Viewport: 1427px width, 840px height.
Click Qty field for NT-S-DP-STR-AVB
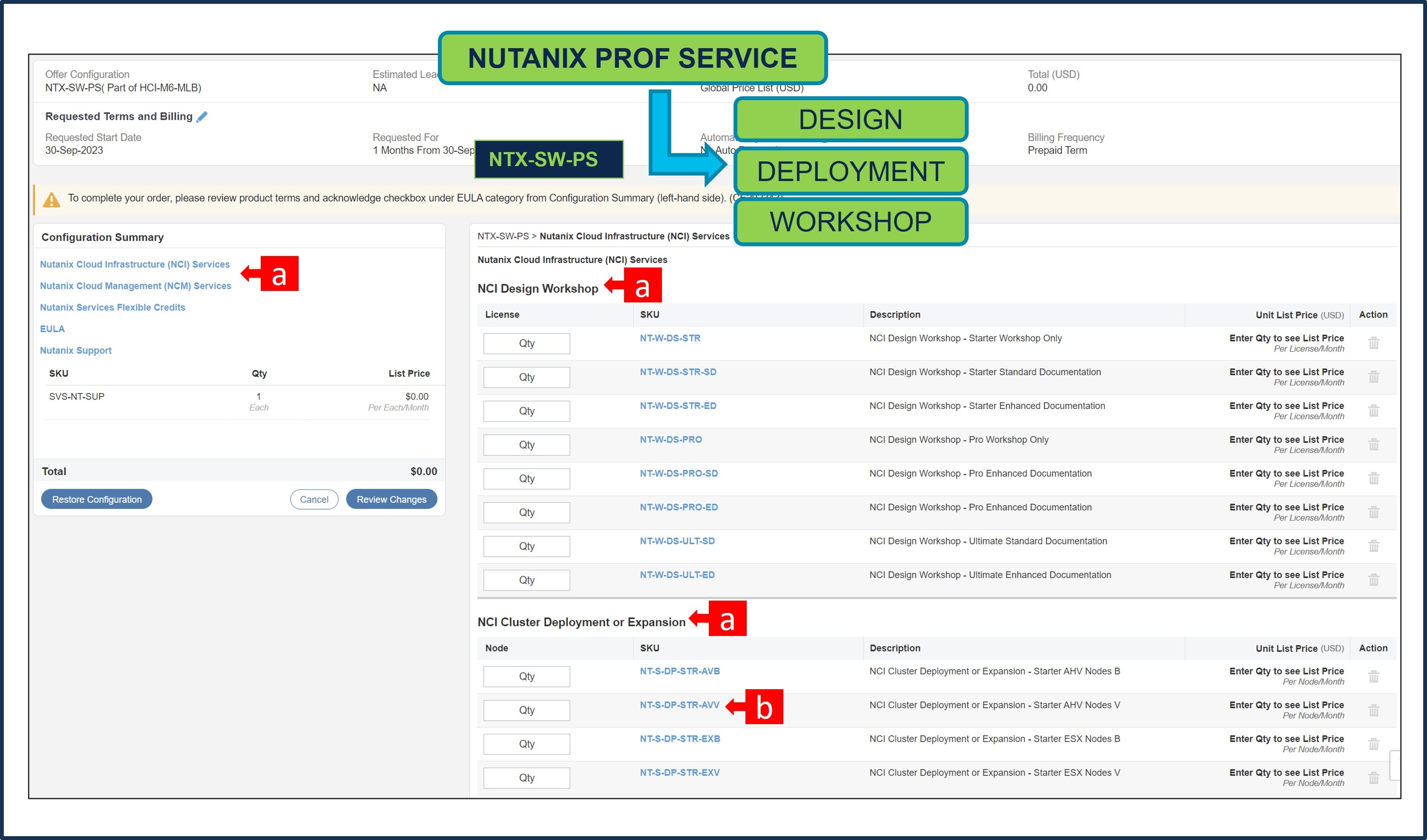coord(526,676)
